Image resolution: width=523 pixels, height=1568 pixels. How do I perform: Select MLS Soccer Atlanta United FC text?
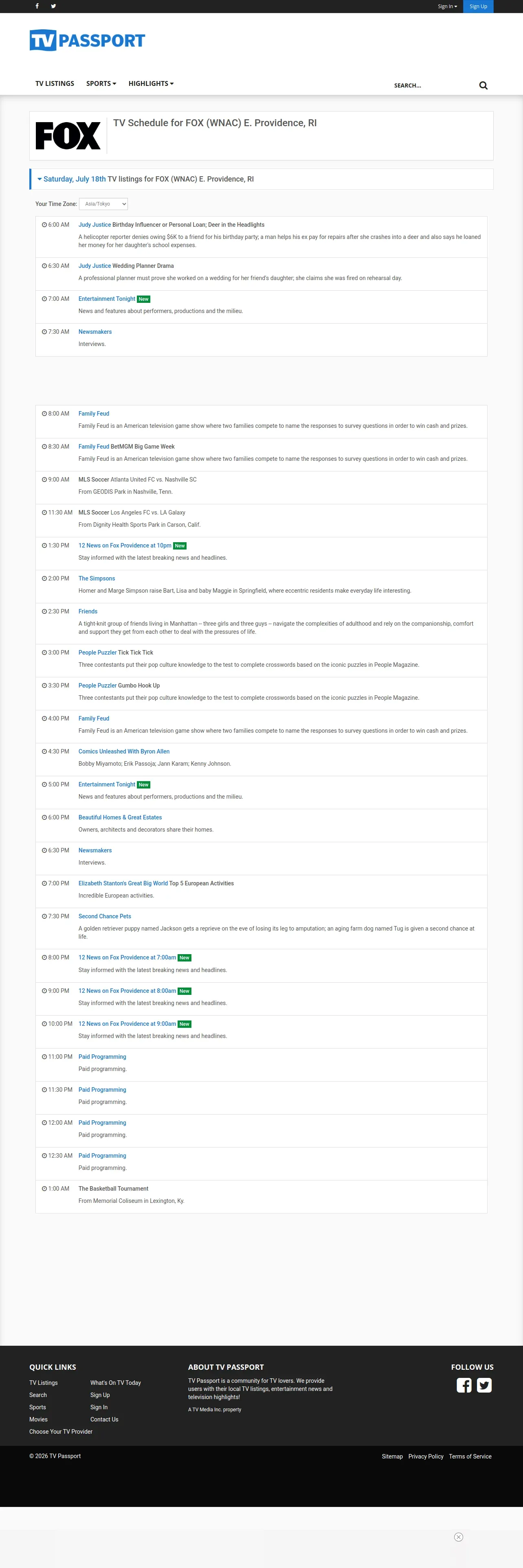(138, 480)
